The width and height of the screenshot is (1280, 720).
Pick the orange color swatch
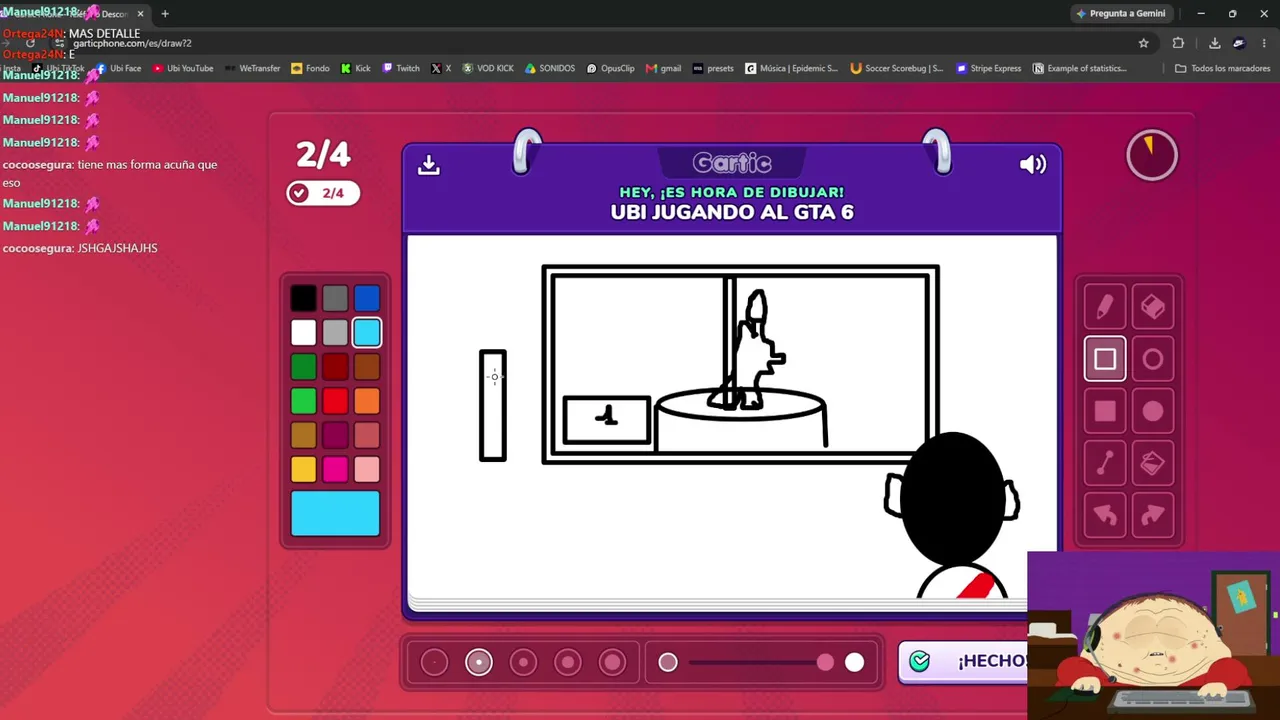(367, 401)
